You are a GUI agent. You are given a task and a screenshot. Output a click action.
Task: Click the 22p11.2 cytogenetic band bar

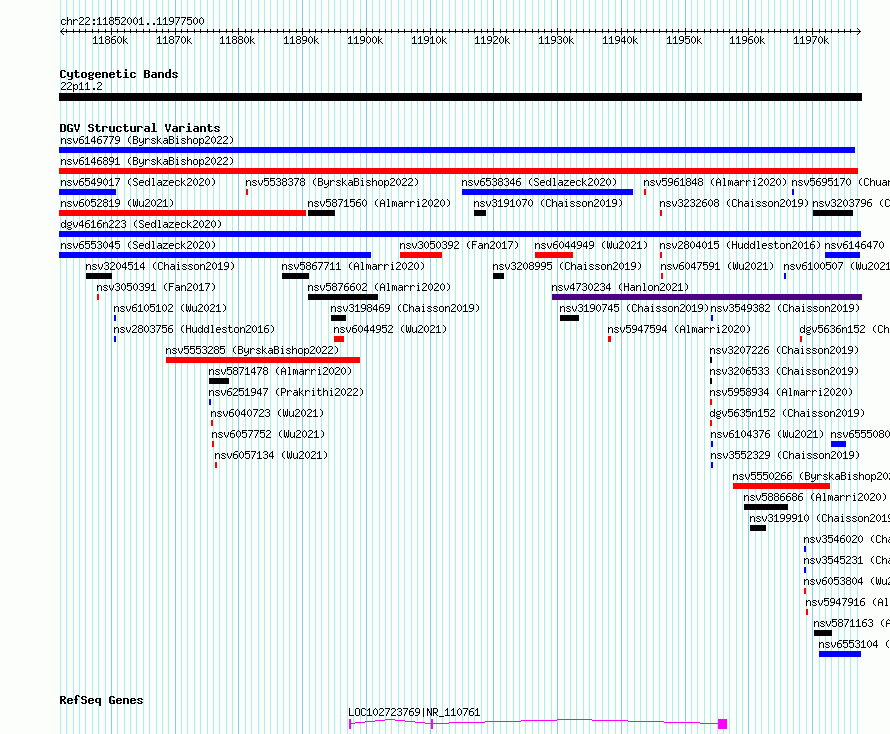460,97
